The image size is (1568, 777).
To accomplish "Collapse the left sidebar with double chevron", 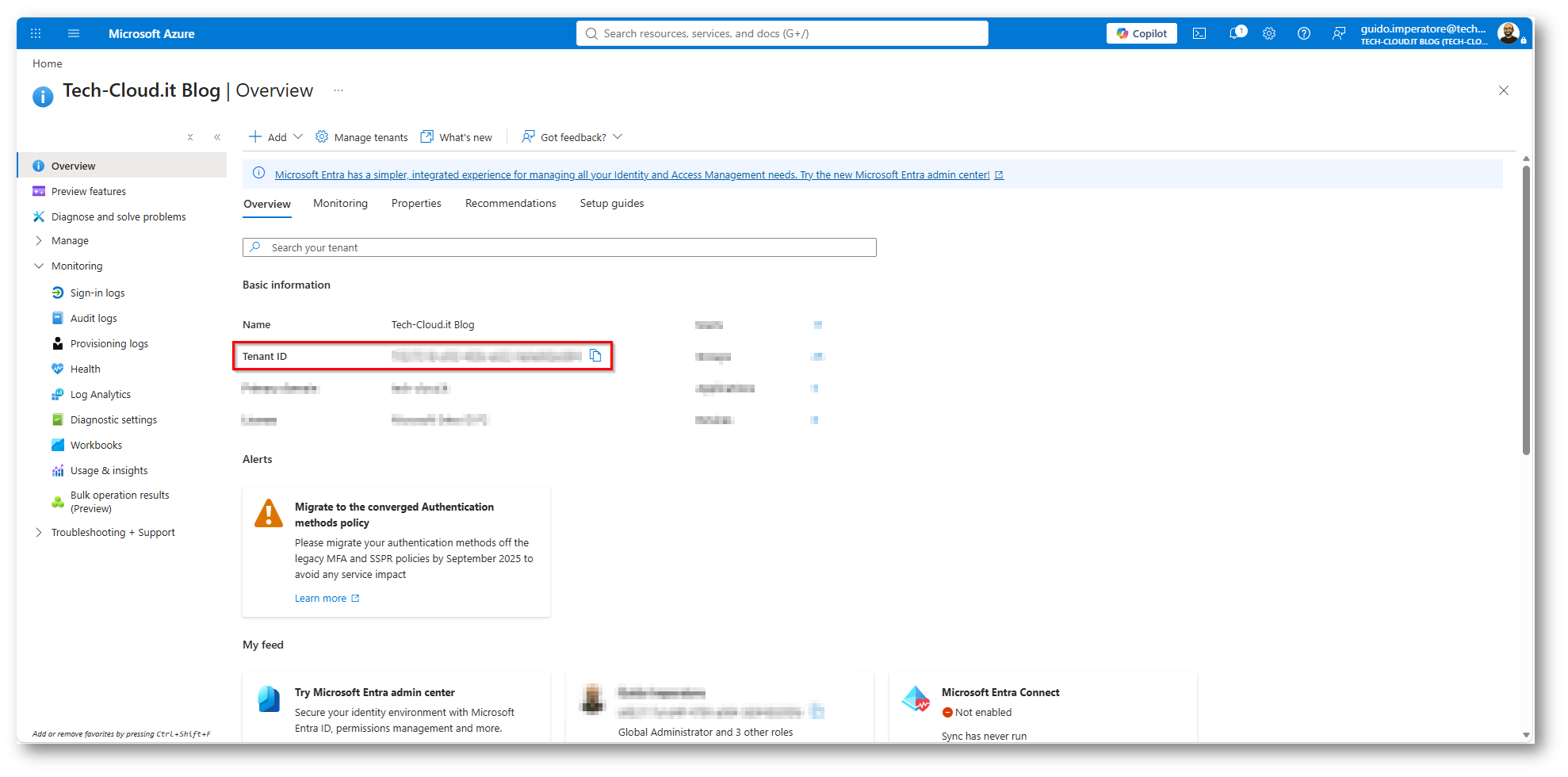I will point(217,137).
